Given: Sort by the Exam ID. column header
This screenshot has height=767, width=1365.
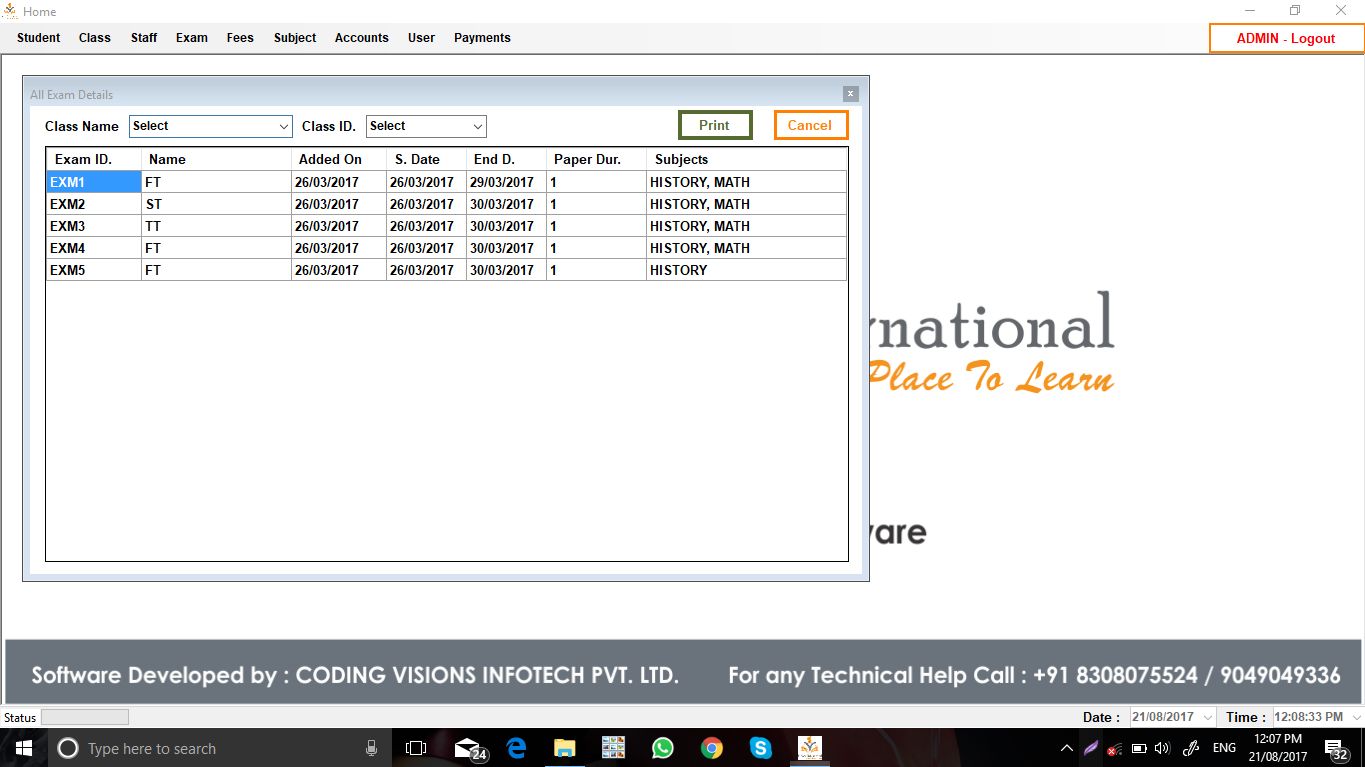Looking at the screenshot, I should click(x=94, y=159).
